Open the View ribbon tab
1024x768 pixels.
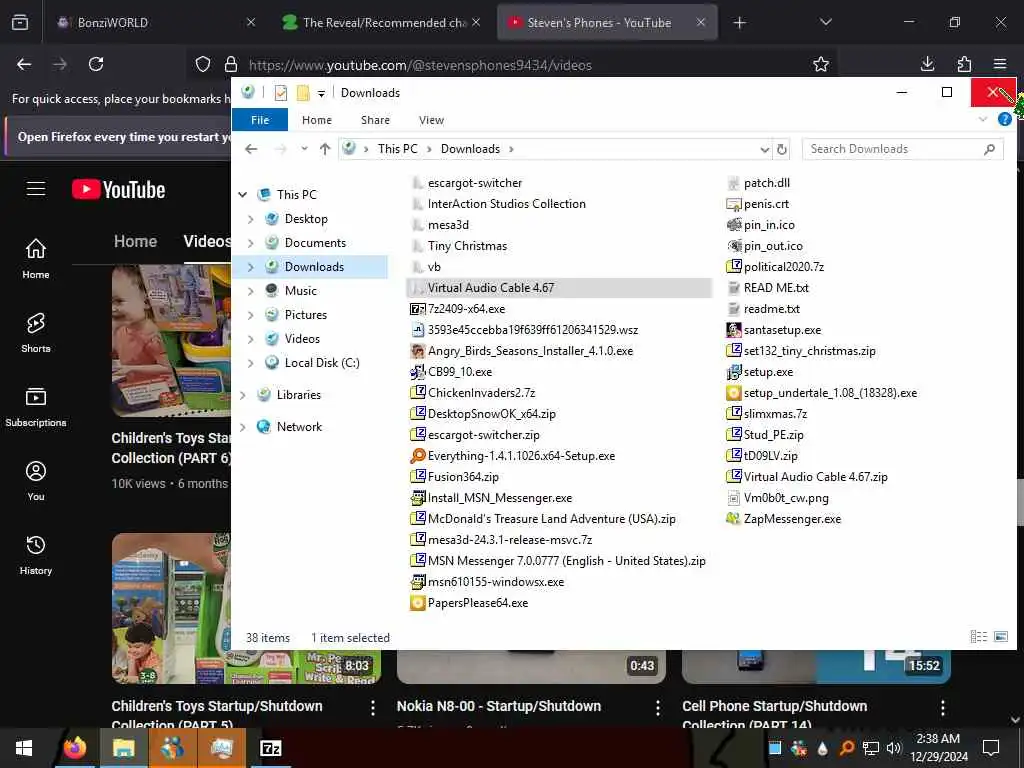click(x=431, y=120)
